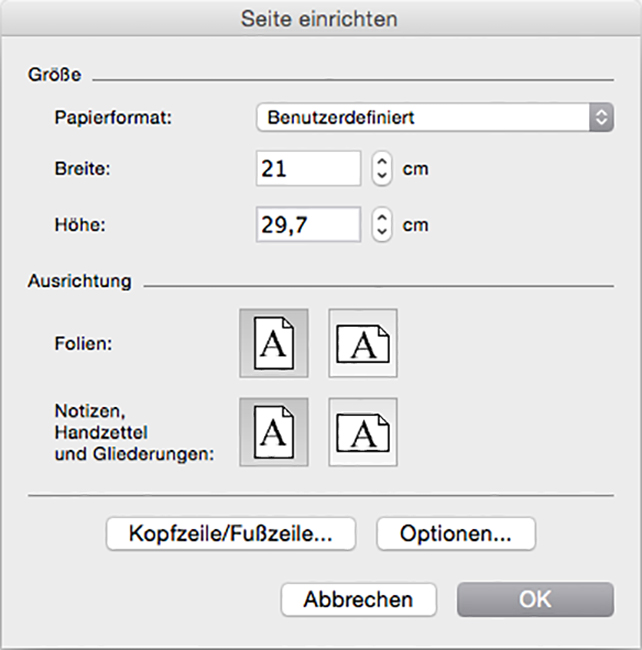Image resolution: width=642 pixels, height=650 pixels.
Task: Click the Seite einrichten title bar
Action: (319, 19)
